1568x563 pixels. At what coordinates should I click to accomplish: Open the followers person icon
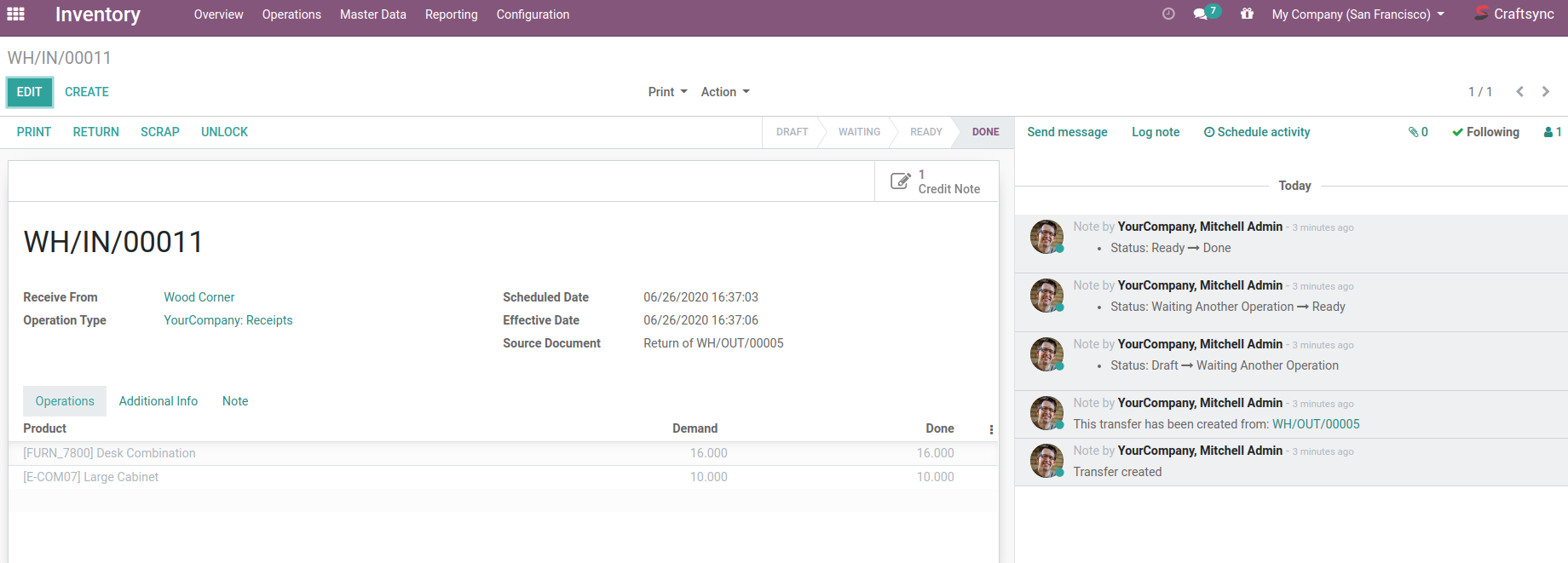(x=1552, y=132)
